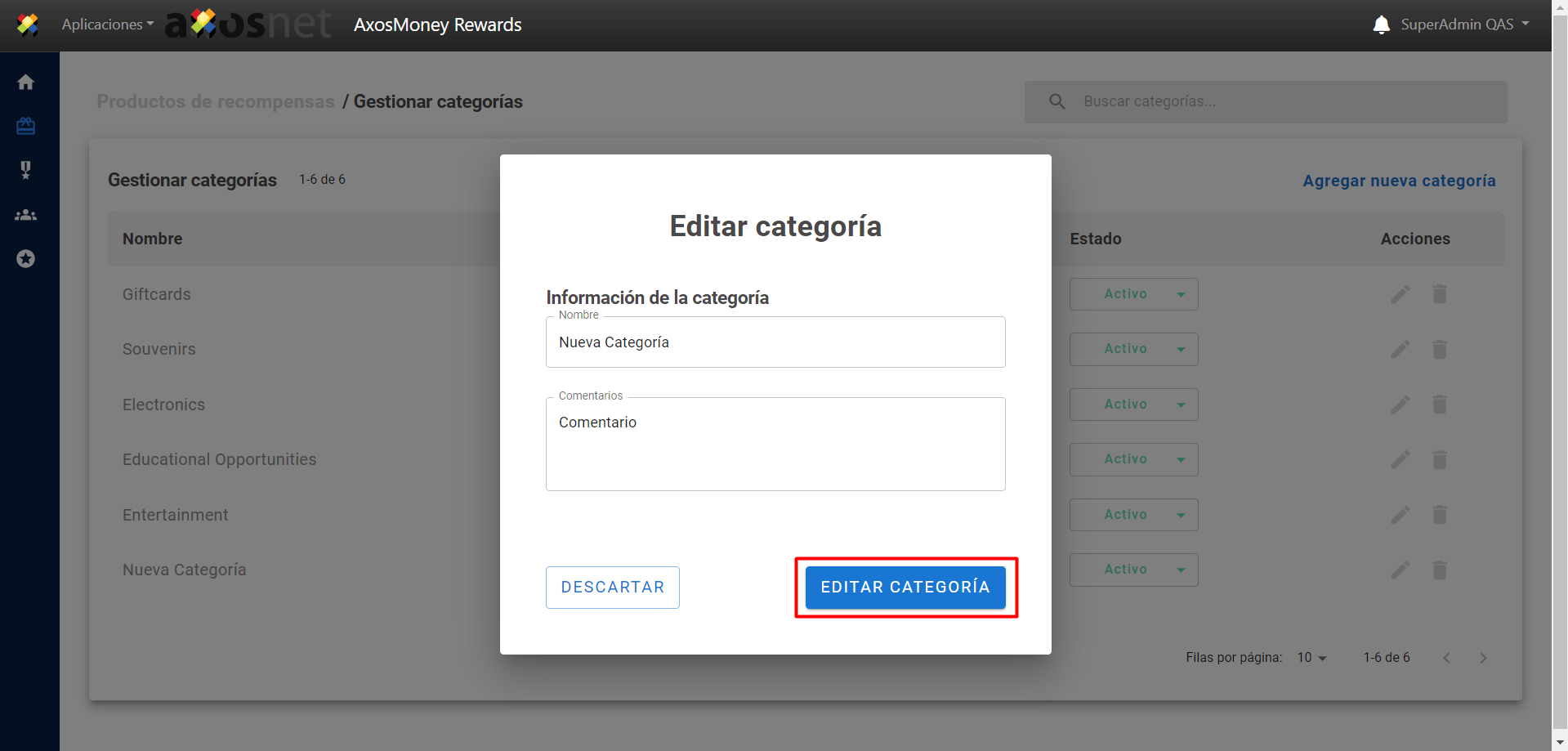Click the star circle sidebar icon
1568x751 pixels.
tap(26, 259)
